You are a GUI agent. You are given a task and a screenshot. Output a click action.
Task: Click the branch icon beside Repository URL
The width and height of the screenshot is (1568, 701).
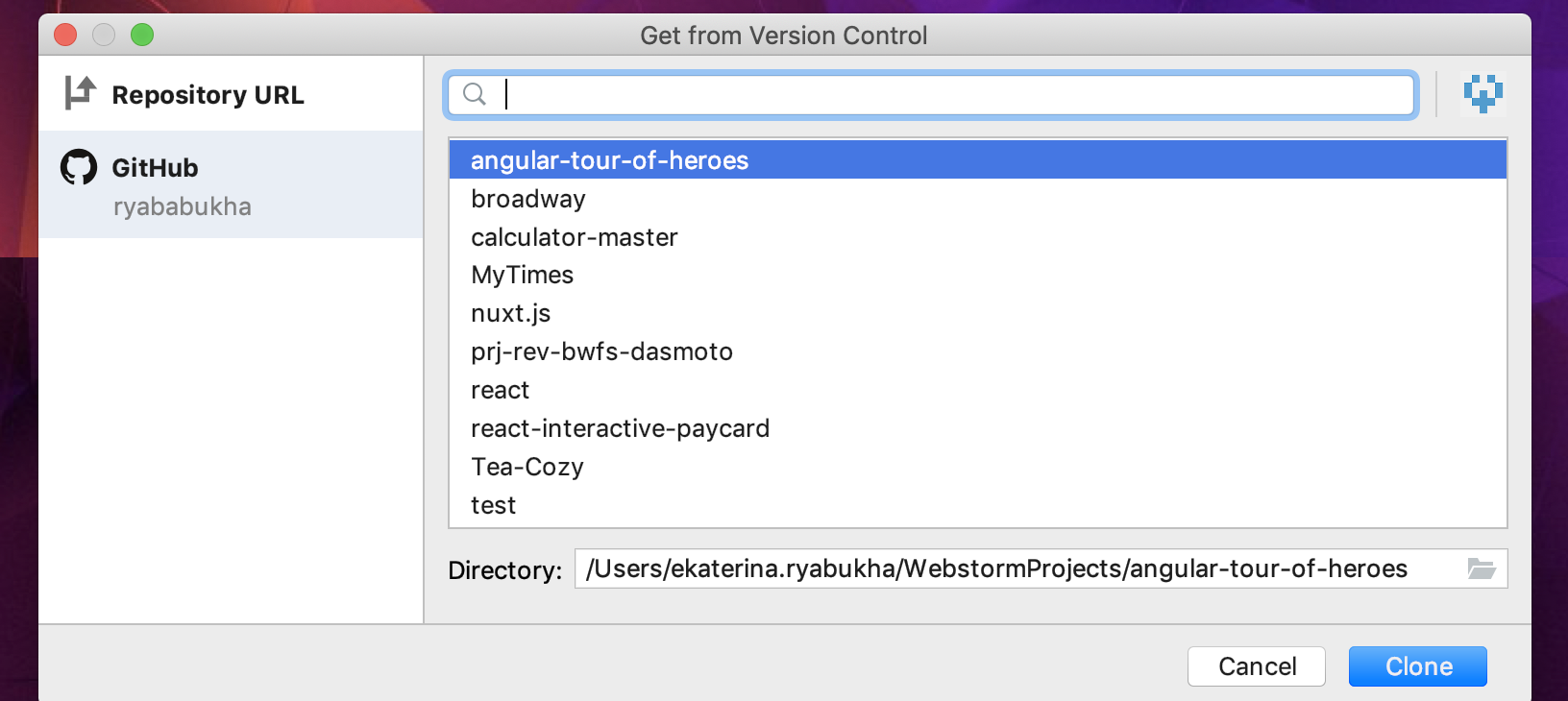(82, 93)
